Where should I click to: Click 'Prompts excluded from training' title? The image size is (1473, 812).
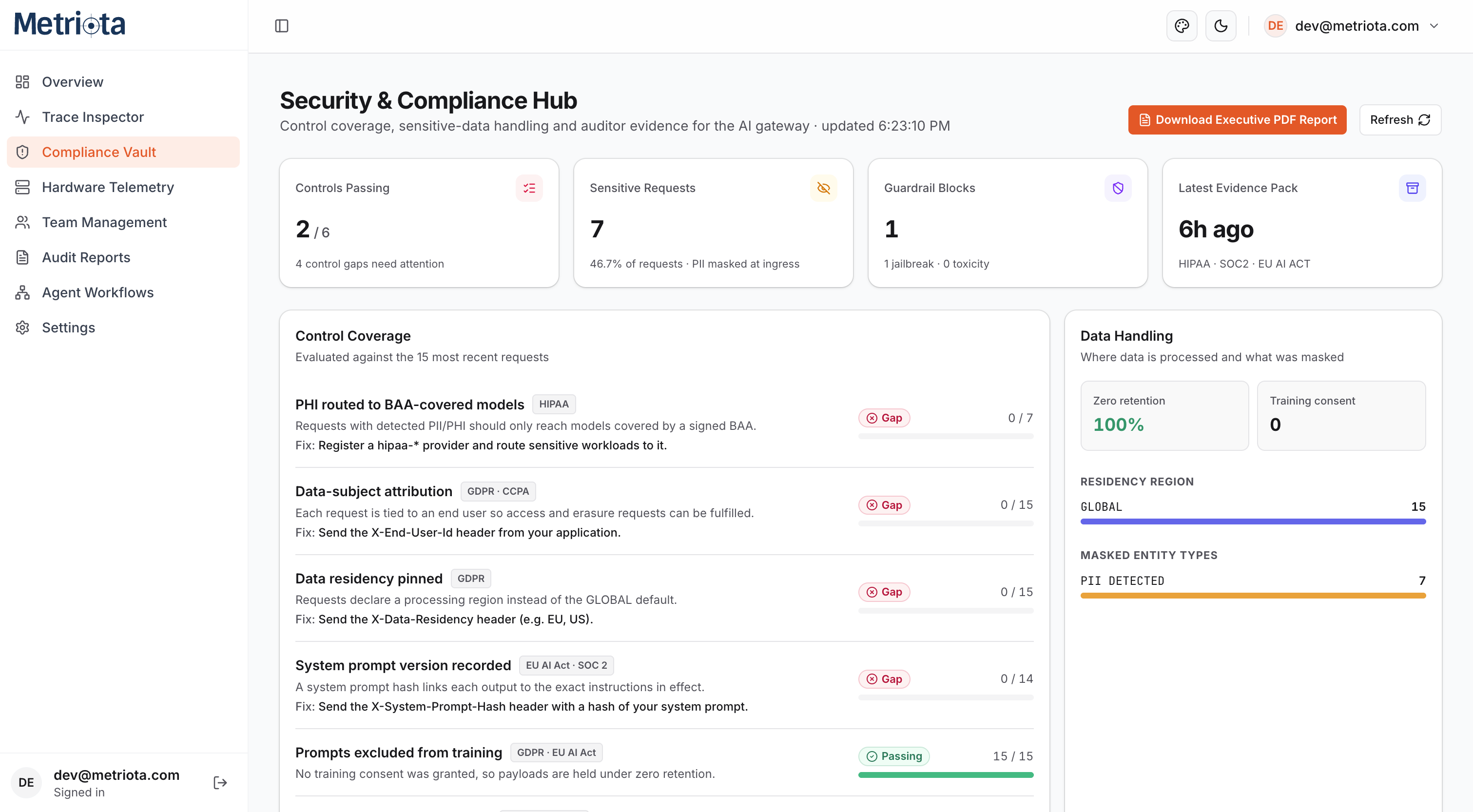(x=399, y=753)
